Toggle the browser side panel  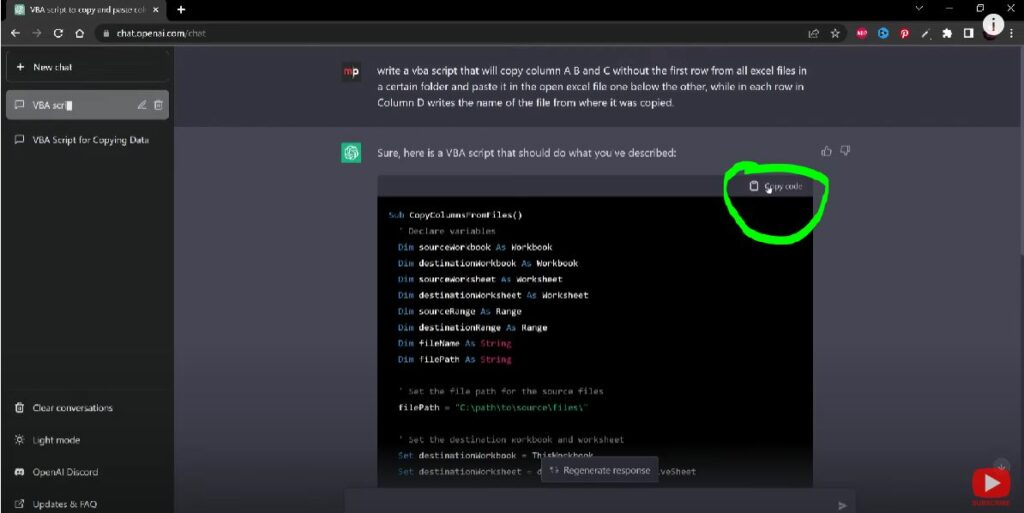(x=968, y=33)
